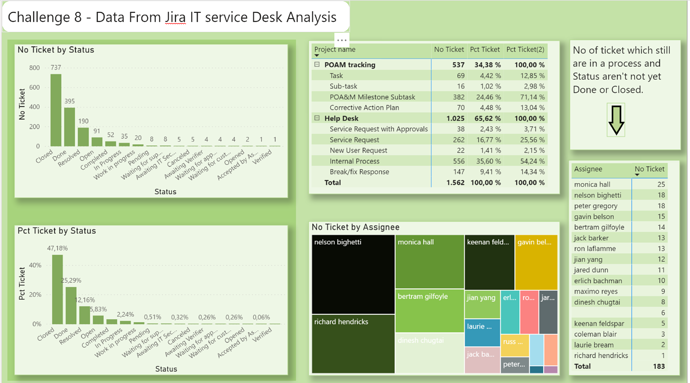Collapse the POAM tracking row

point(317,65)
